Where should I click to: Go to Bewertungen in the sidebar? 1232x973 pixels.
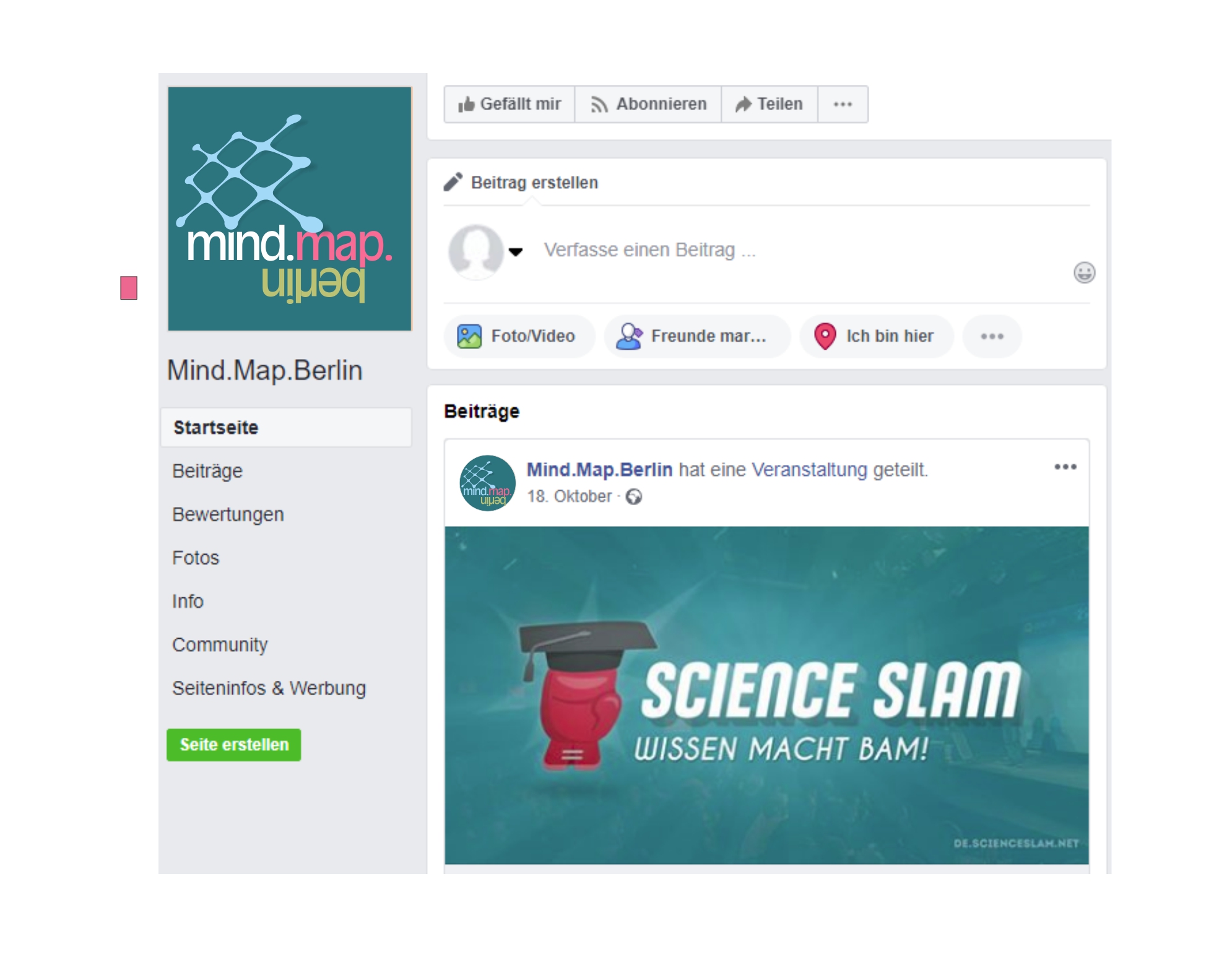point(228,514)
